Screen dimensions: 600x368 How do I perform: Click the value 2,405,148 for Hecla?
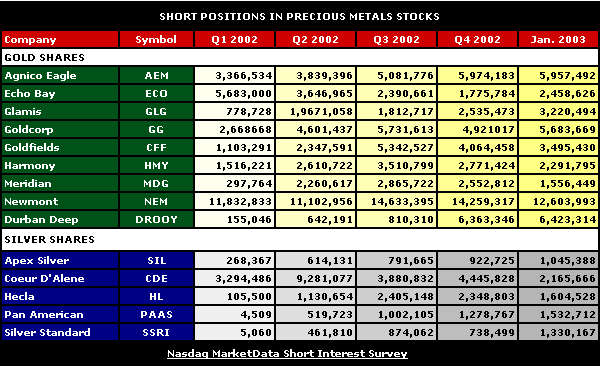(x=406, y=297)
